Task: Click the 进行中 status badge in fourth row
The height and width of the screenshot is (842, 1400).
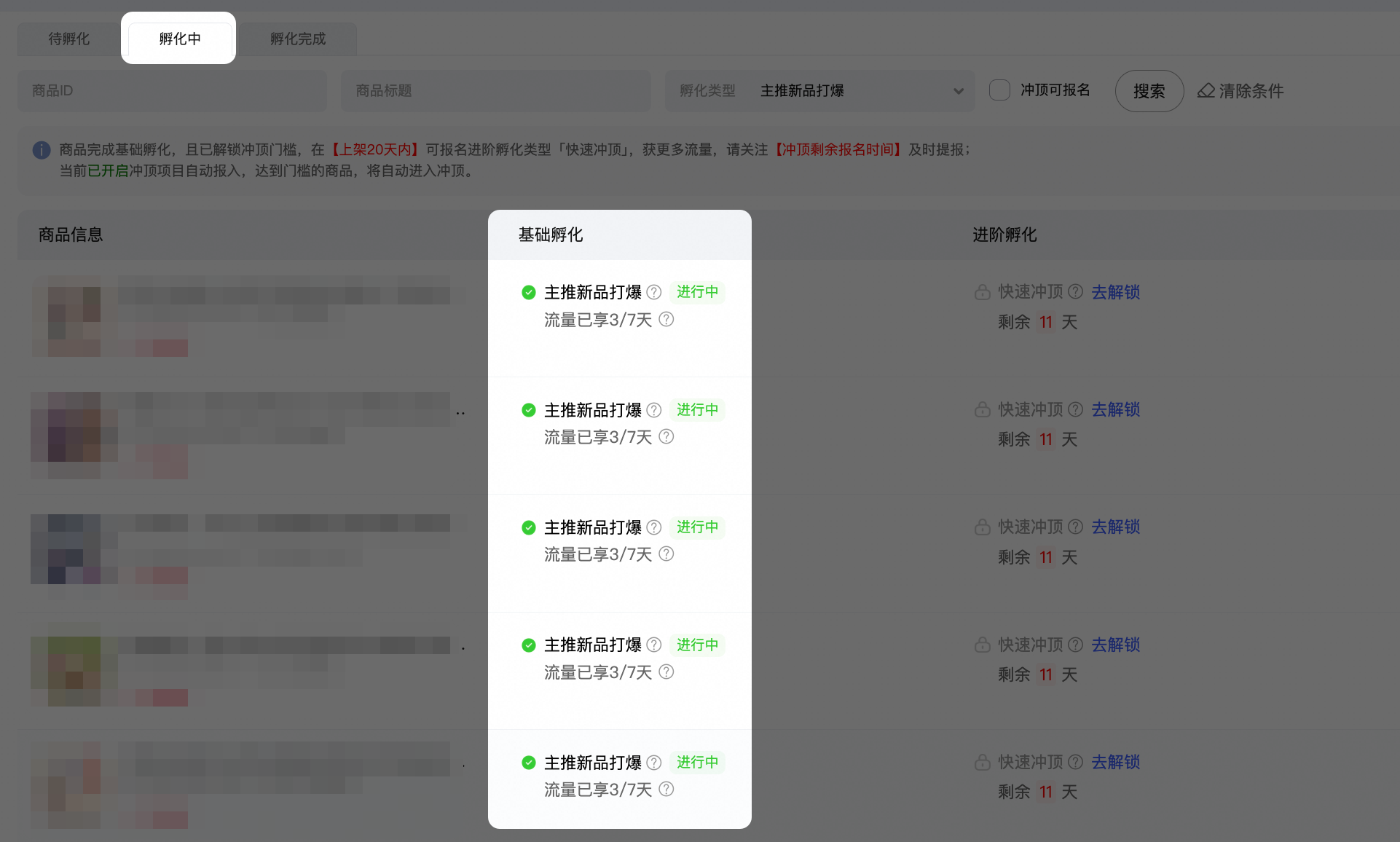Action: 697,645
